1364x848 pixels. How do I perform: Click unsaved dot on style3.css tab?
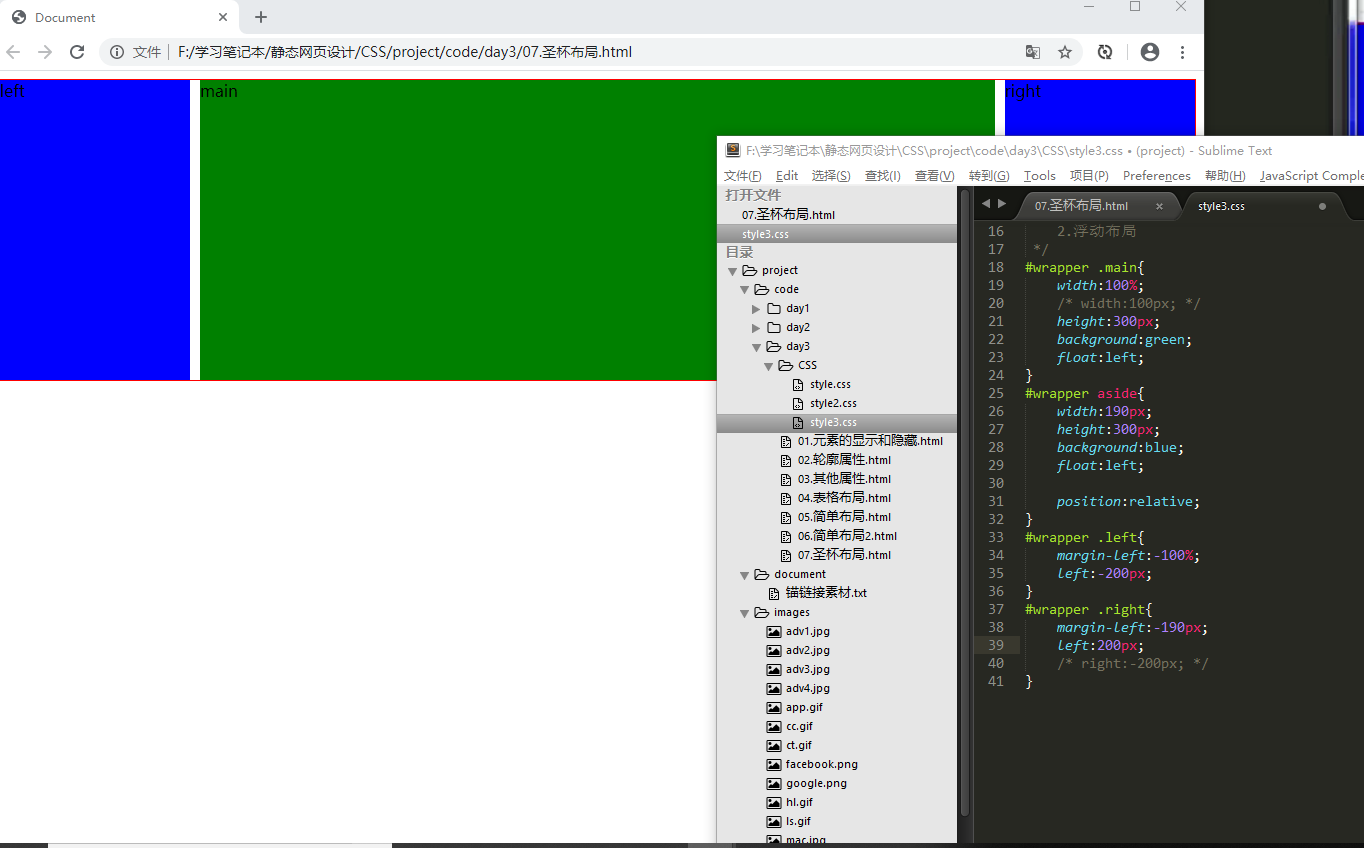tap(1322, 207)
